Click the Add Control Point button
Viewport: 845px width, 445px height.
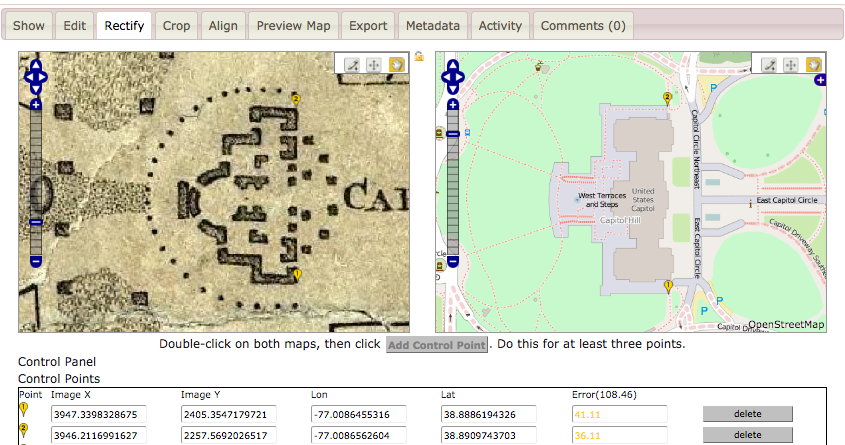(x=437, y=345)
